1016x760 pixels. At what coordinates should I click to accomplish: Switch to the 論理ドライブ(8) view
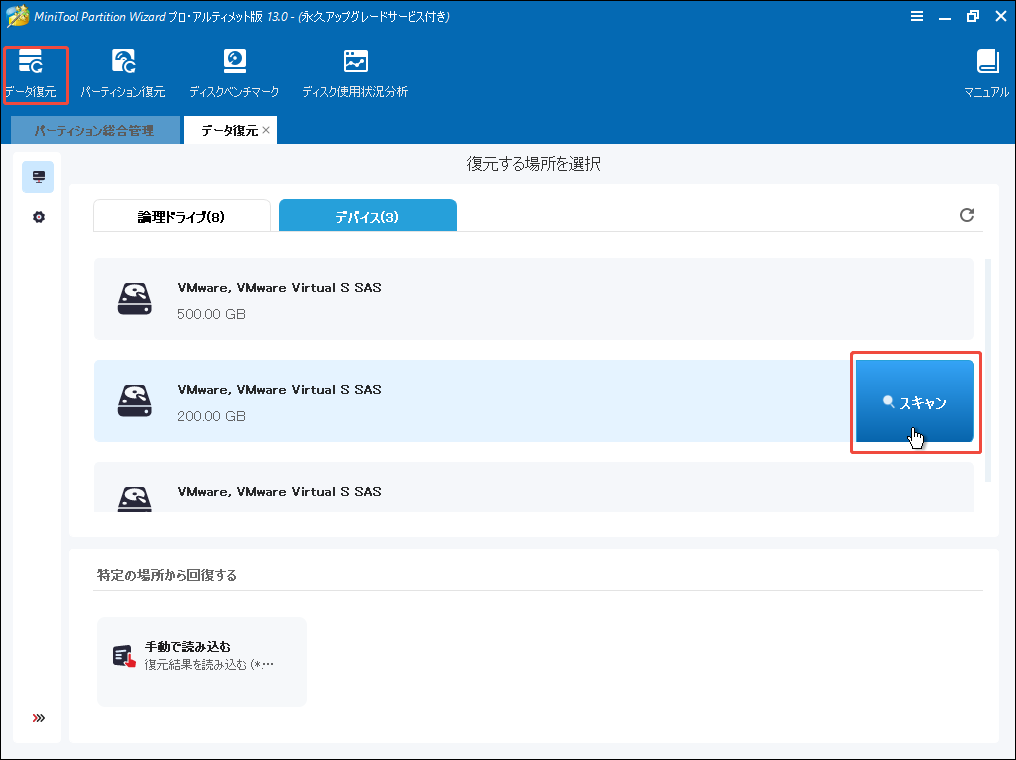click(181, 215)
